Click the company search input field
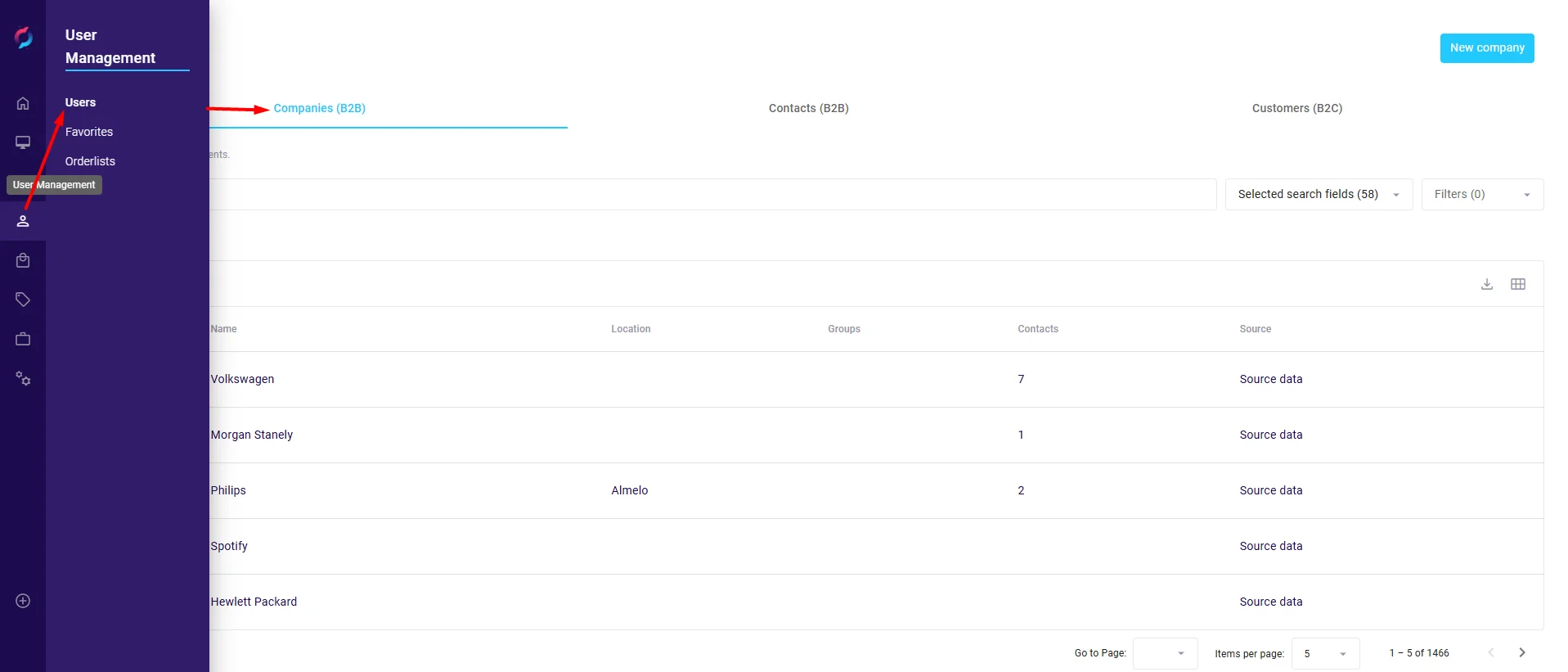 712,194
